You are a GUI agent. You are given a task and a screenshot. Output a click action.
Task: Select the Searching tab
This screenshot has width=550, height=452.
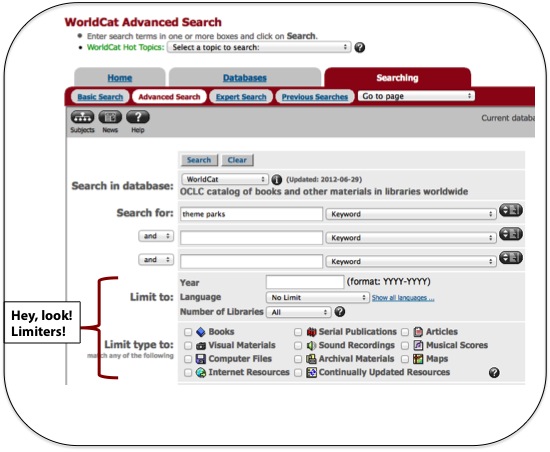(397, 77)
